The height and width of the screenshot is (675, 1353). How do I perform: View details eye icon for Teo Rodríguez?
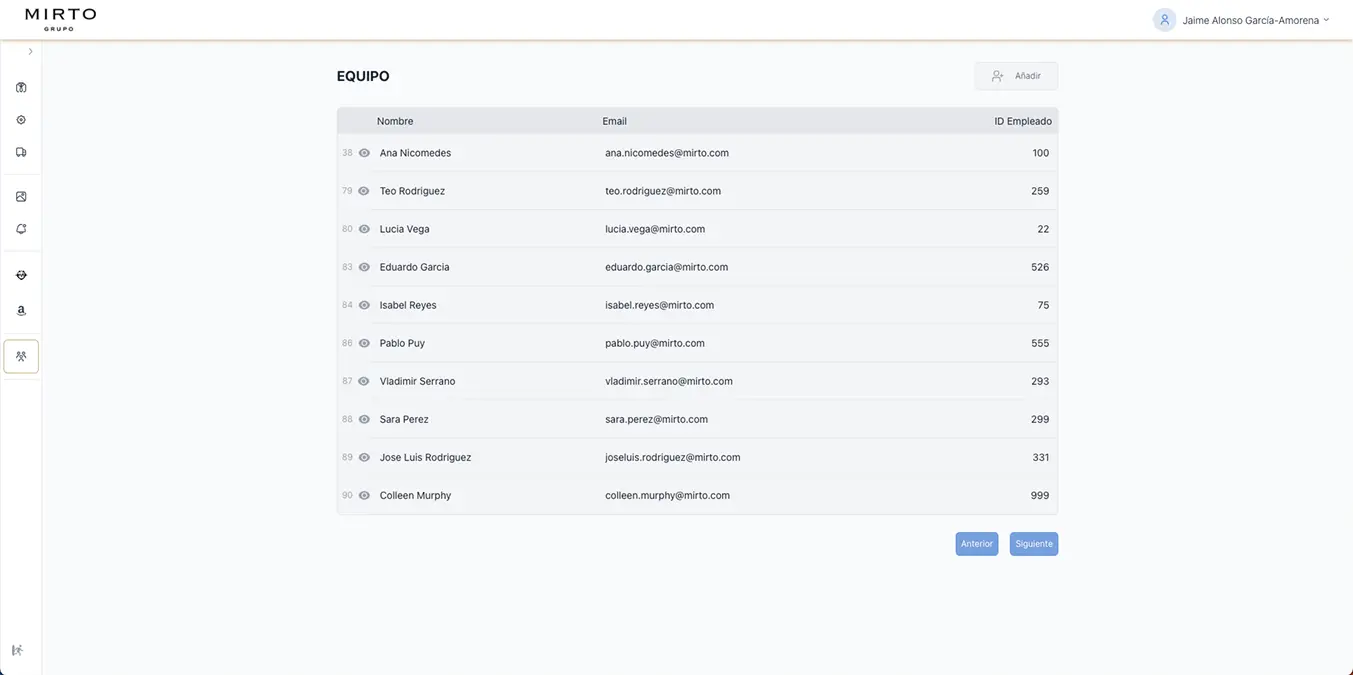(364, 191)
